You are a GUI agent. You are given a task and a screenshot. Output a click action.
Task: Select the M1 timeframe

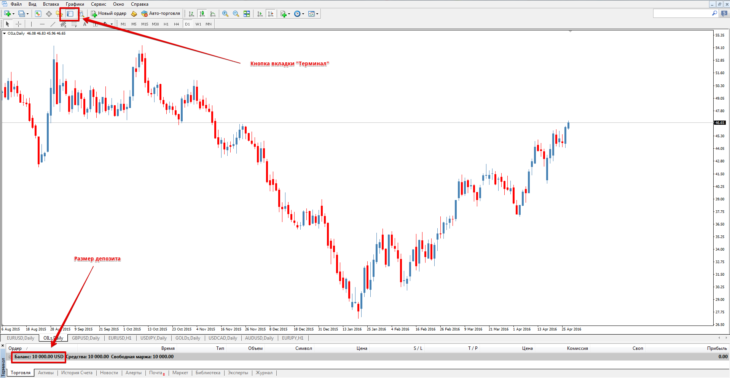pos(123,24)
